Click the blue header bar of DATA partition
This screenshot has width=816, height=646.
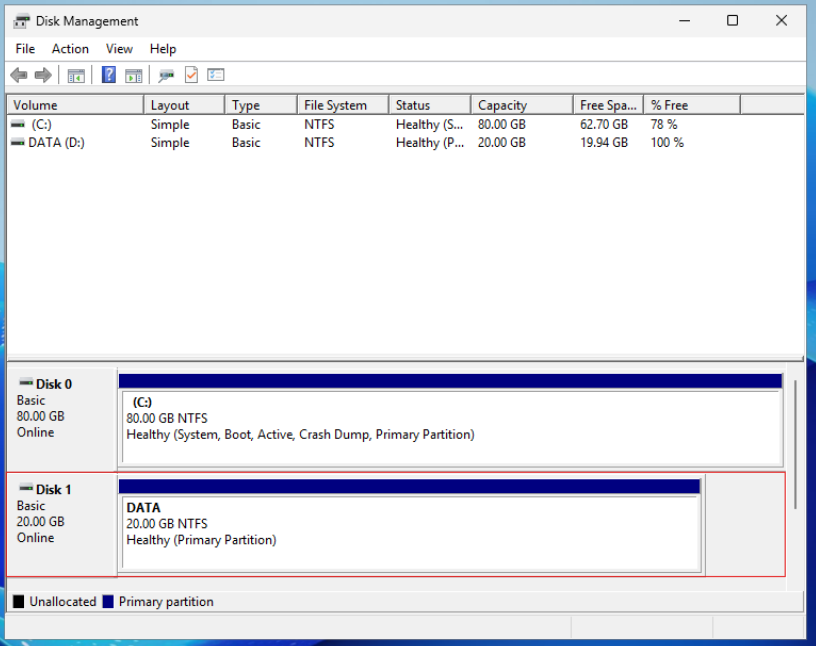click(x=410, y=486)
